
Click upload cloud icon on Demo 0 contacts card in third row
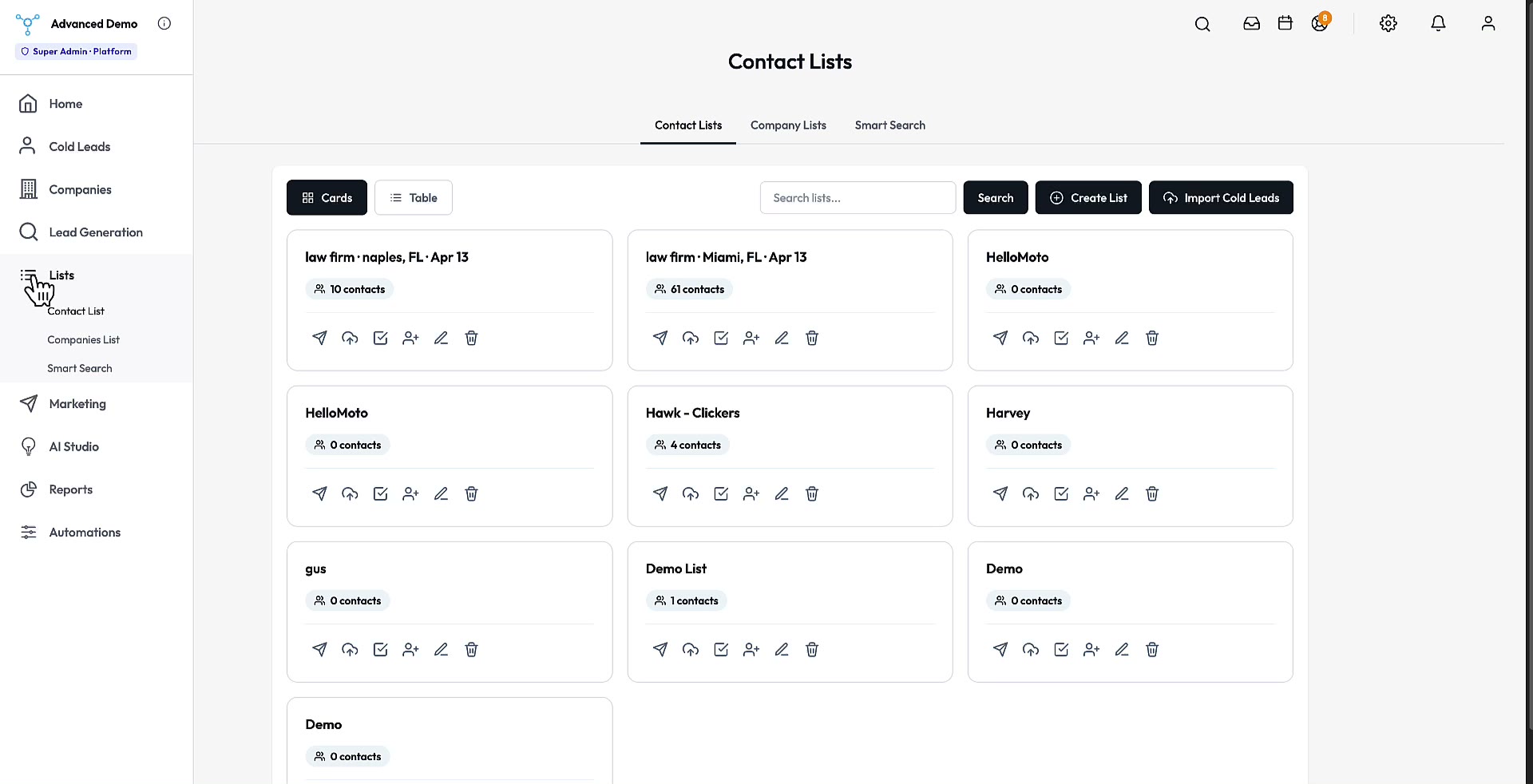1031,649
